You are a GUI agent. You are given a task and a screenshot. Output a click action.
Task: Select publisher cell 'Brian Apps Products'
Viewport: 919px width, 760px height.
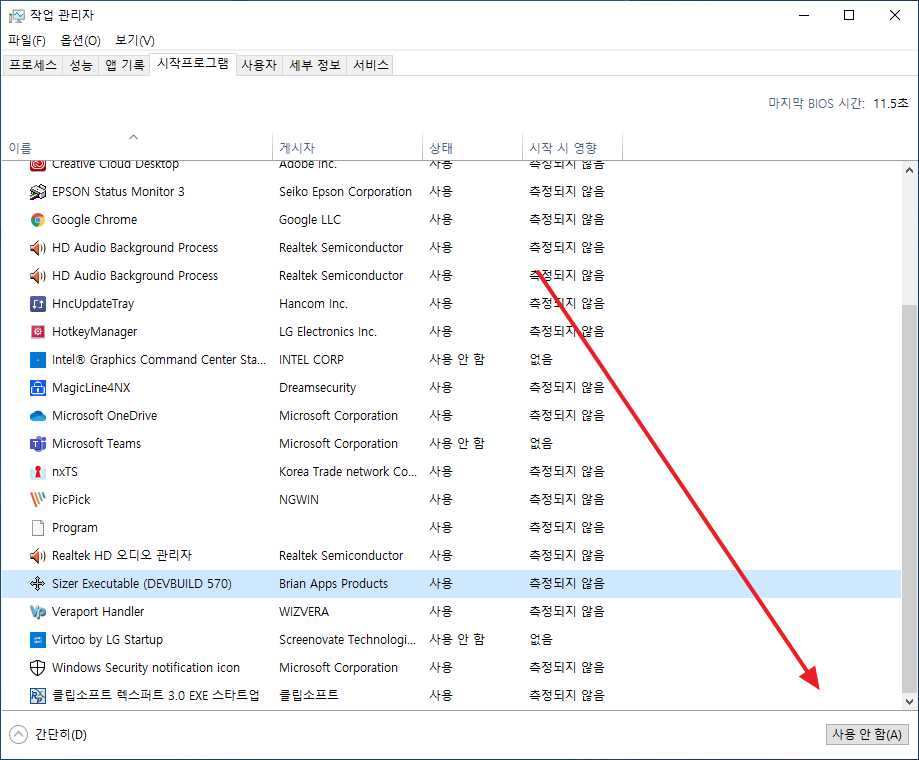coord(333,584)
